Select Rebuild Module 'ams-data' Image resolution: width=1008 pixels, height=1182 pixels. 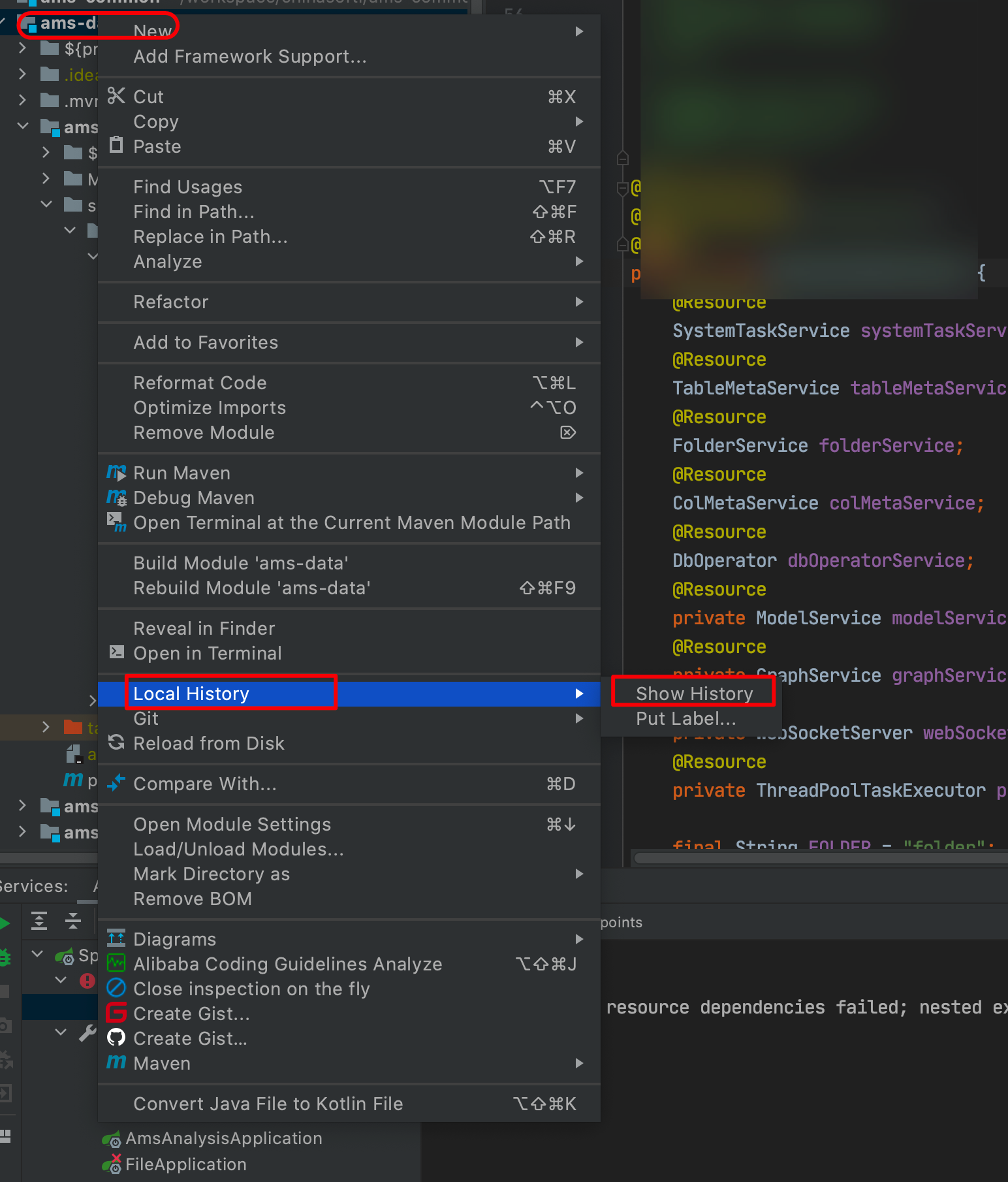click(349, 588)
